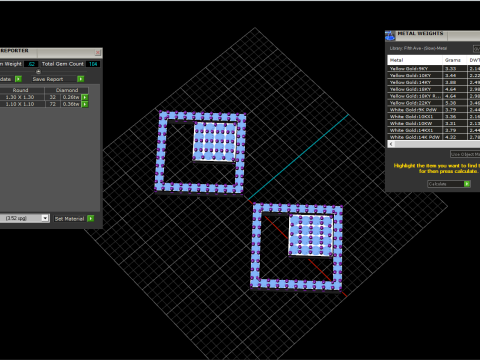Click the 3.33 grams cell for 9KY
480x360 pixels.
[454, 69]
